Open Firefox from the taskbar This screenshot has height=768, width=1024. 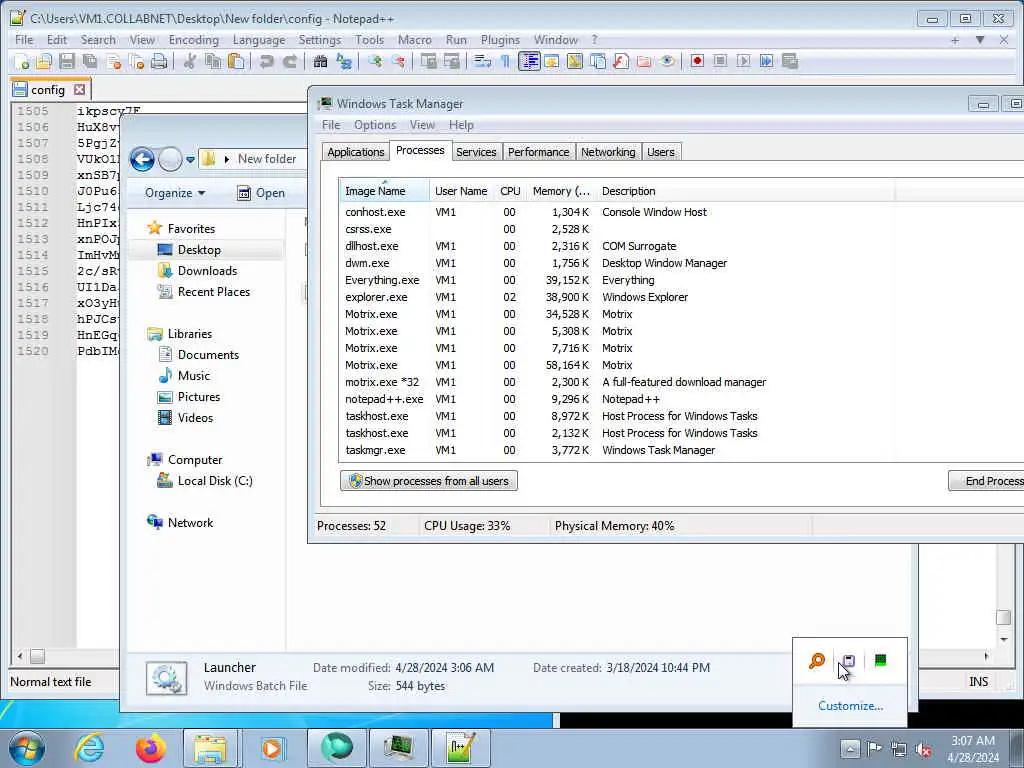point(150,748)
